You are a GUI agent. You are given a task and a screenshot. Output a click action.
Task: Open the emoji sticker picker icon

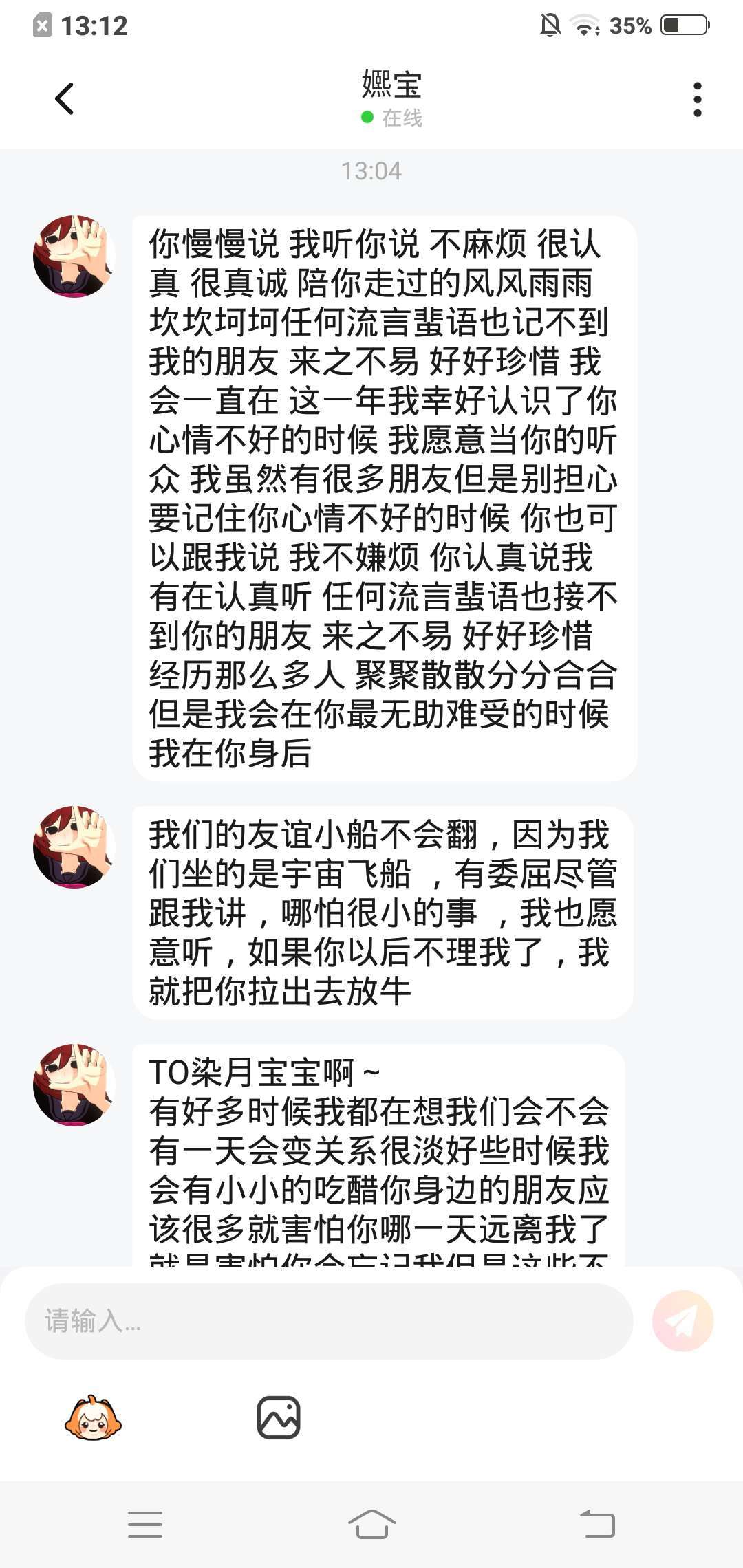pyautogui.click(x=93, y=1418)
